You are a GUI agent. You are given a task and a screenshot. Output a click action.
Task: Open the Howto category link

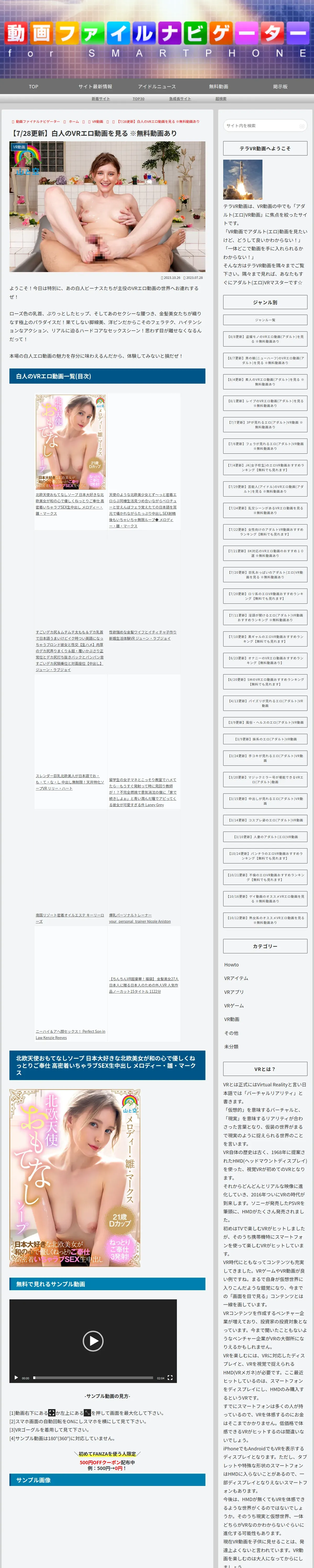pyautogui.click(x=232, y=965)
